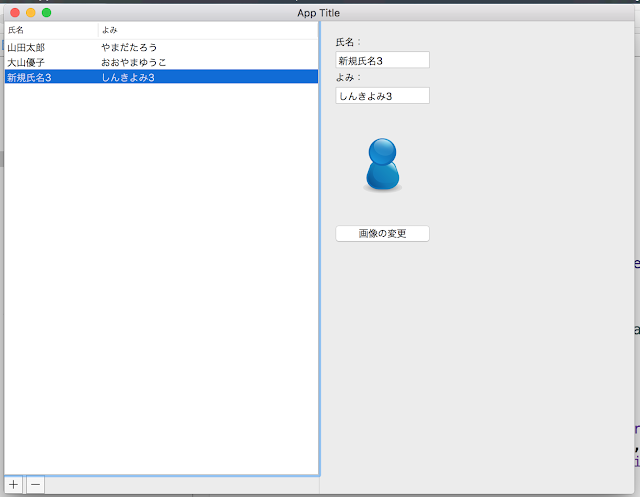Viewport: 640px width, 497px height.
Task: Select the 新規氏名3 row
Action: pos(161,77)
